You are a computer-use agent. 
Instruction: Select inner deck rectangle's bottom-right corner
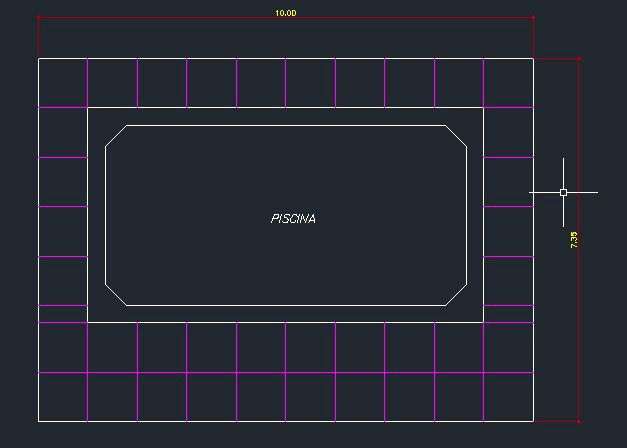pos(483,322)
